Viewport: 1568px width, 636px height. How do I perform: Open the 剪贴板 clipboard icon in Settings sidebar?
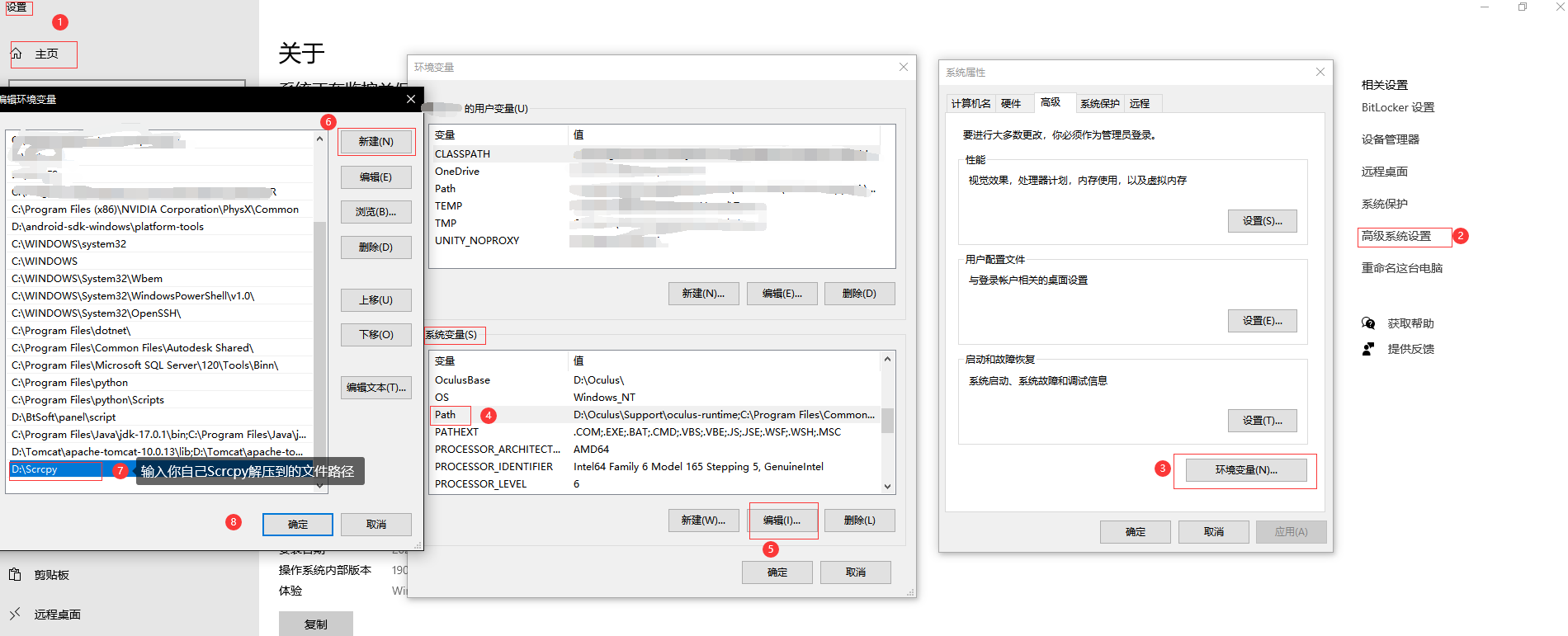15,574
